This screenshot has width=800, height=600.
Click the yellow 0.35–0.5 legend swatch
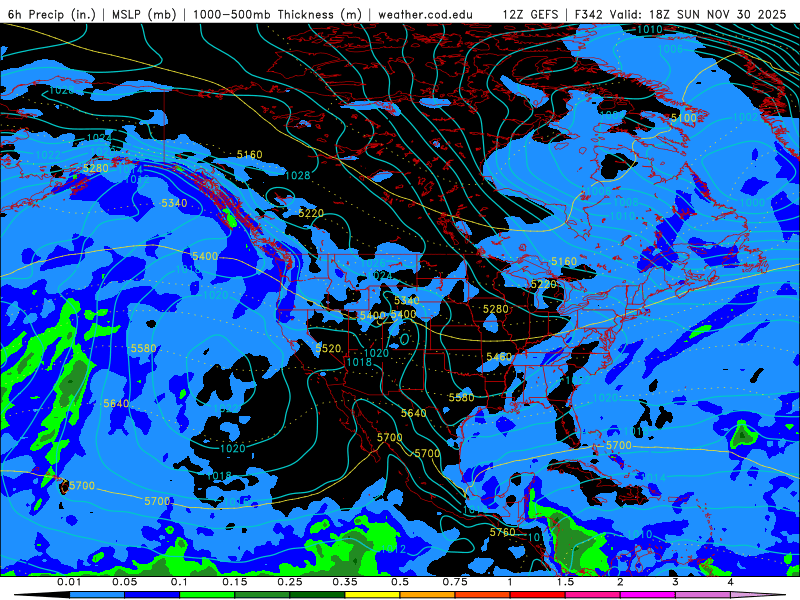[x=372, y=595]
